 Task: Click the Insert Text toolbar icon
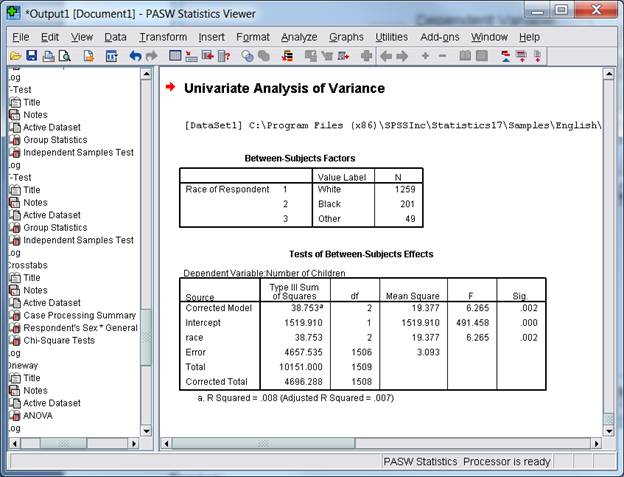537,56
